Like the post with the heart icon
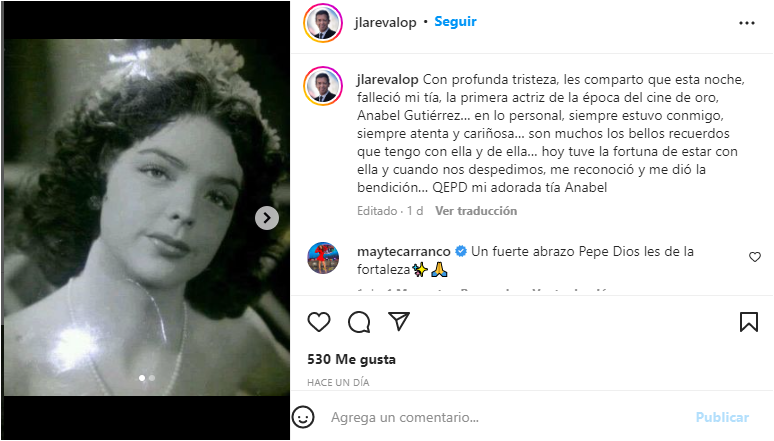Viewport: 774px width, 441px height. click(319, 322)
